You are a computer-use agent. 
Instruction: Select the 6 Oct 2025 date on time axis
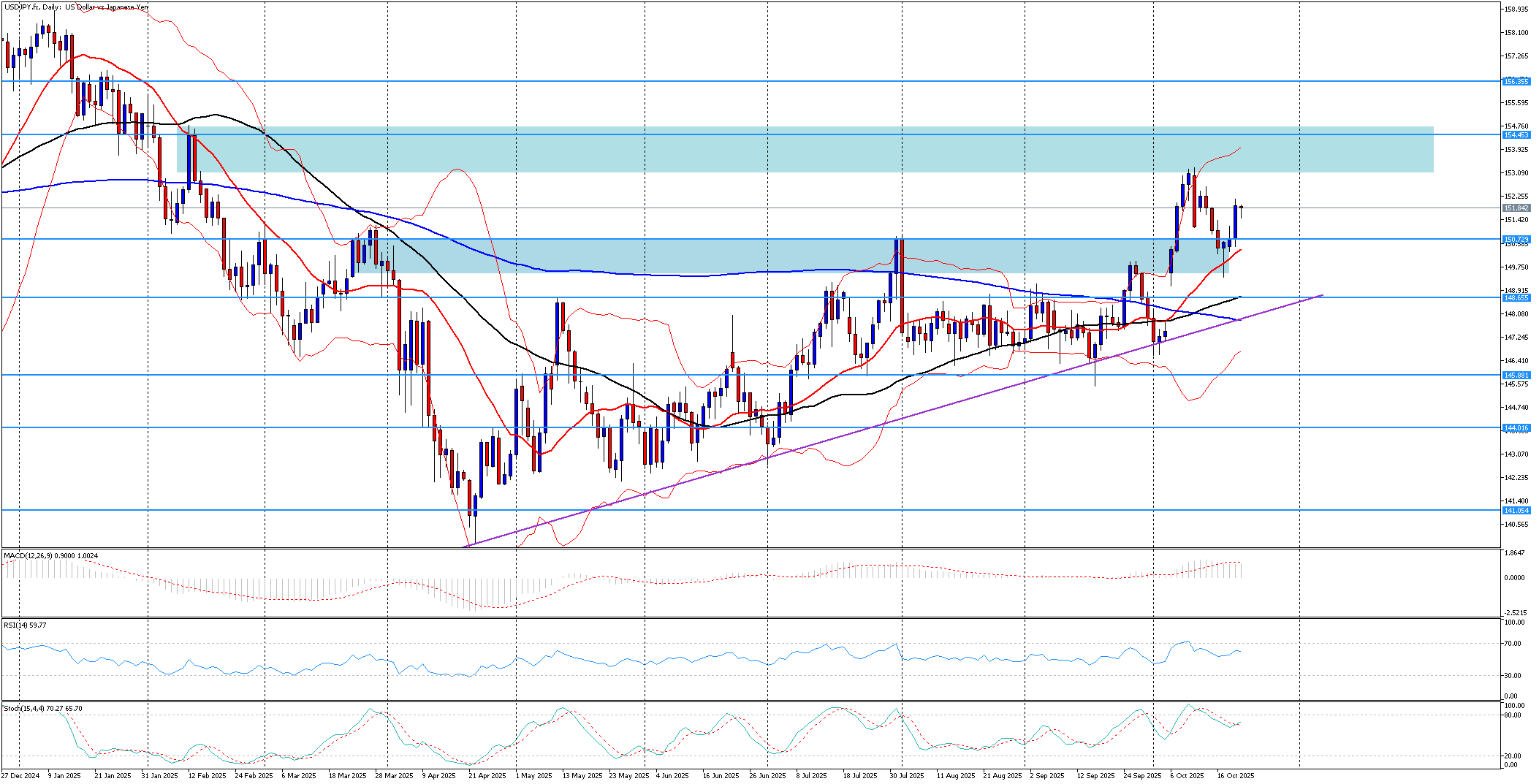(1187, 776)
